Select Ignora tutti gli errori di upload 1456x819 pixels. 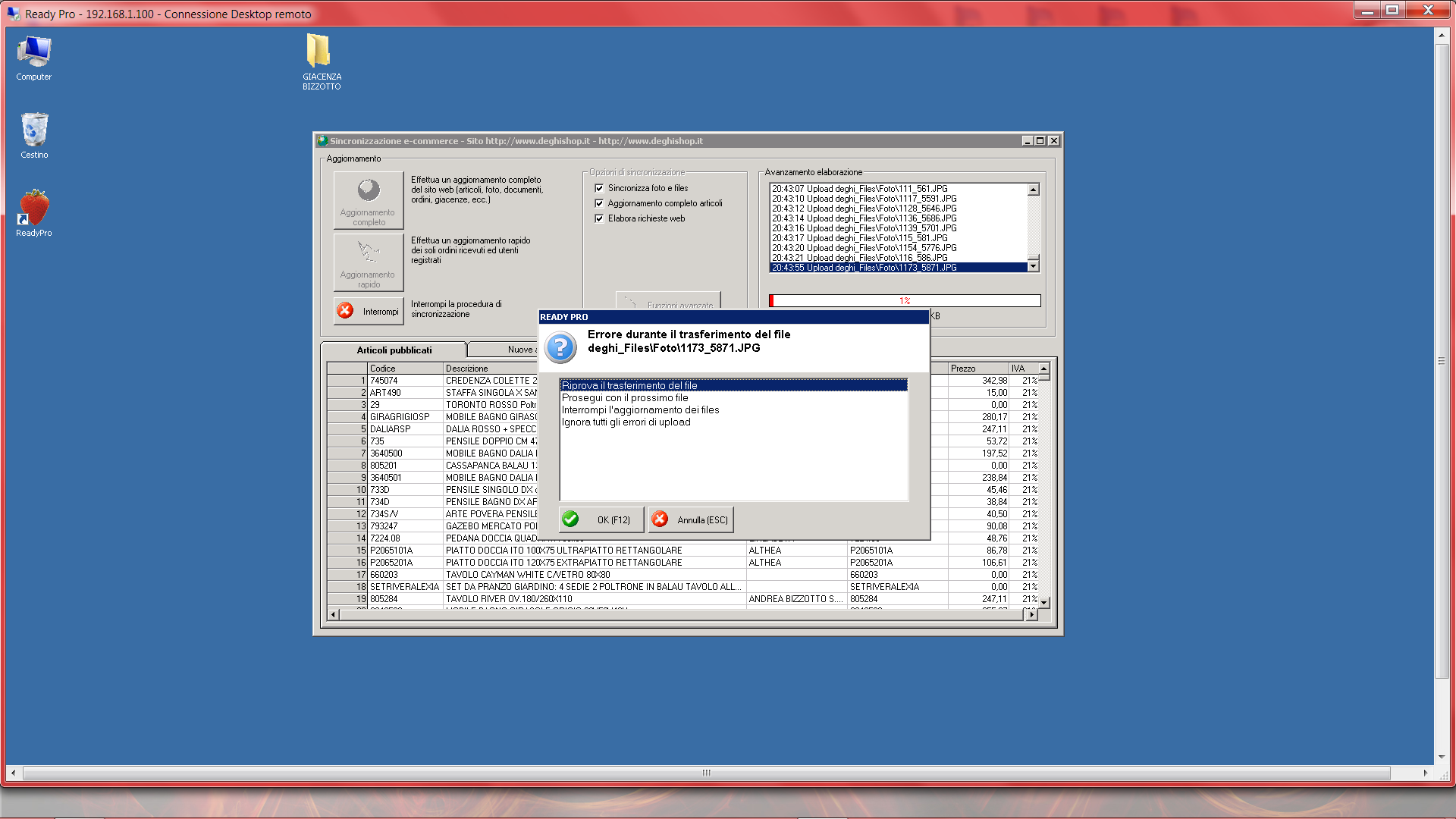tap(626, 422)
